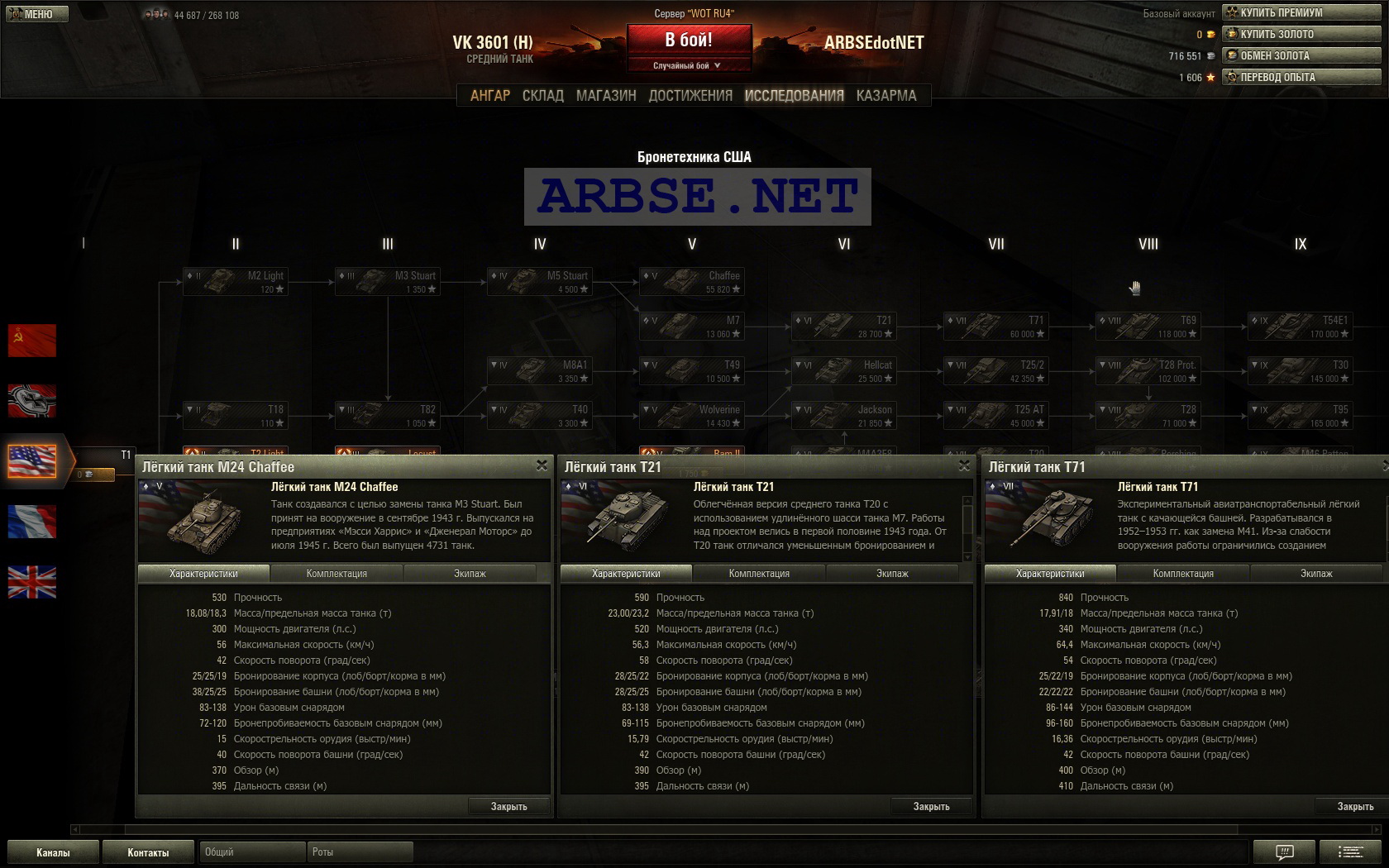This screenshot has width=1389, height=868.
Task: Open the T82 tank node
Action: coord(387,416)
